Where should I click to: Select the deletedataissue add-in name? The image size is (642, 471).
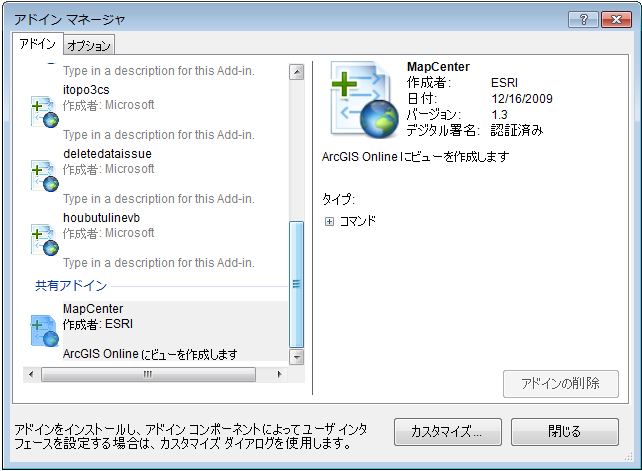107,154
